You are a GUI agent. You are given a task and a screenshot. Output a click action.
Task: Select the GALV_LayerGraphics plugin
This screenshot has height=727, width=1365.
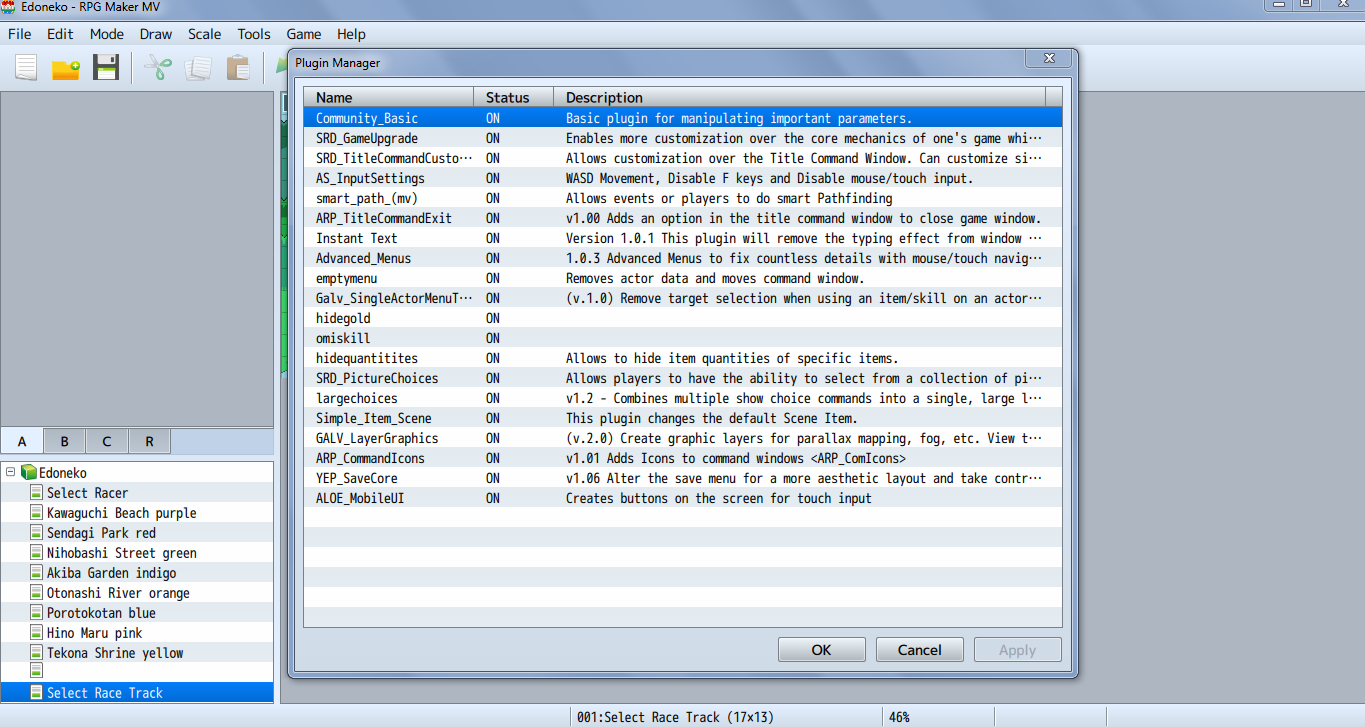(683, 438)
